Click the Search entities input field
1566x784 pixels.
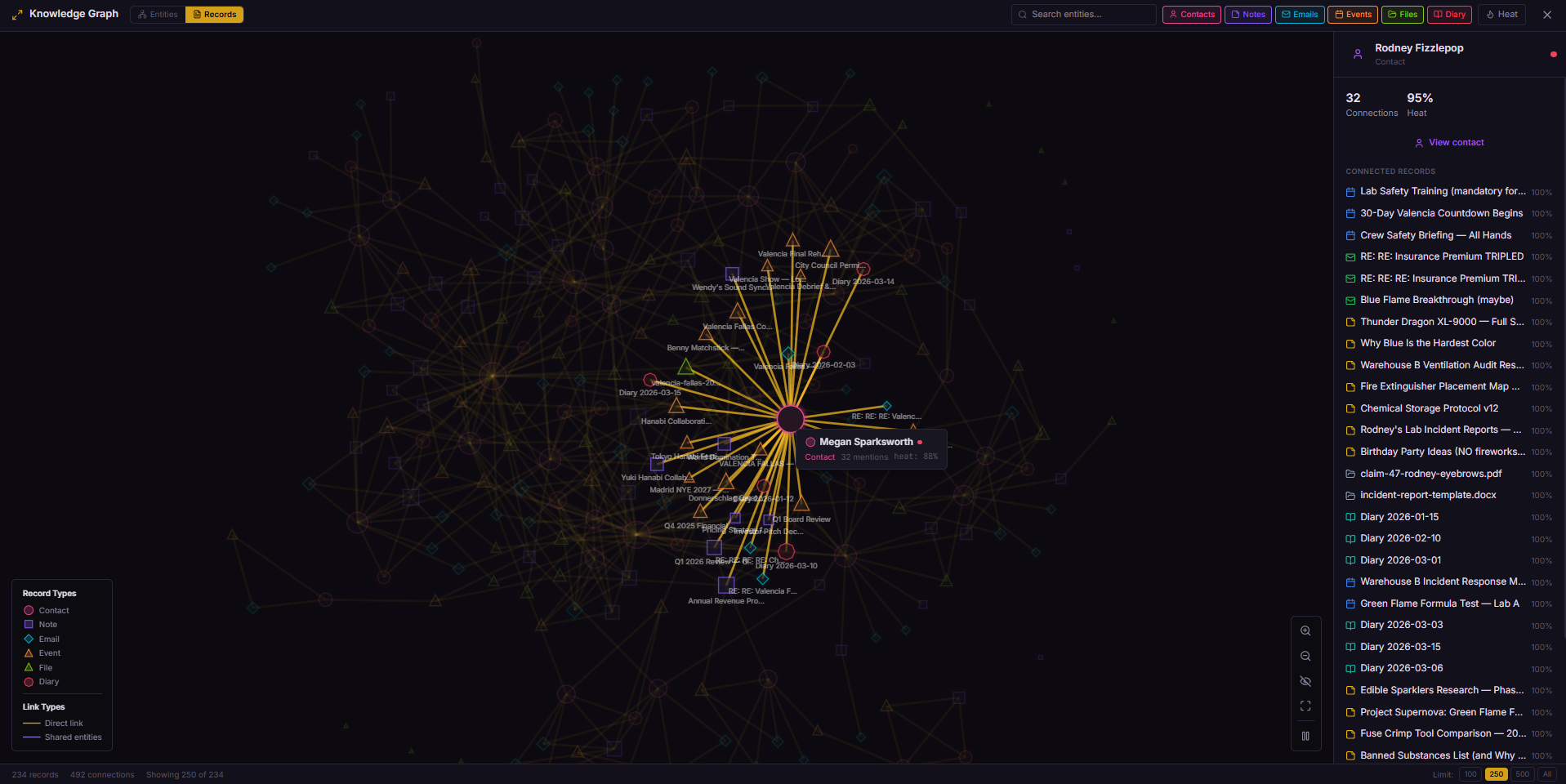pos(1082,14)
